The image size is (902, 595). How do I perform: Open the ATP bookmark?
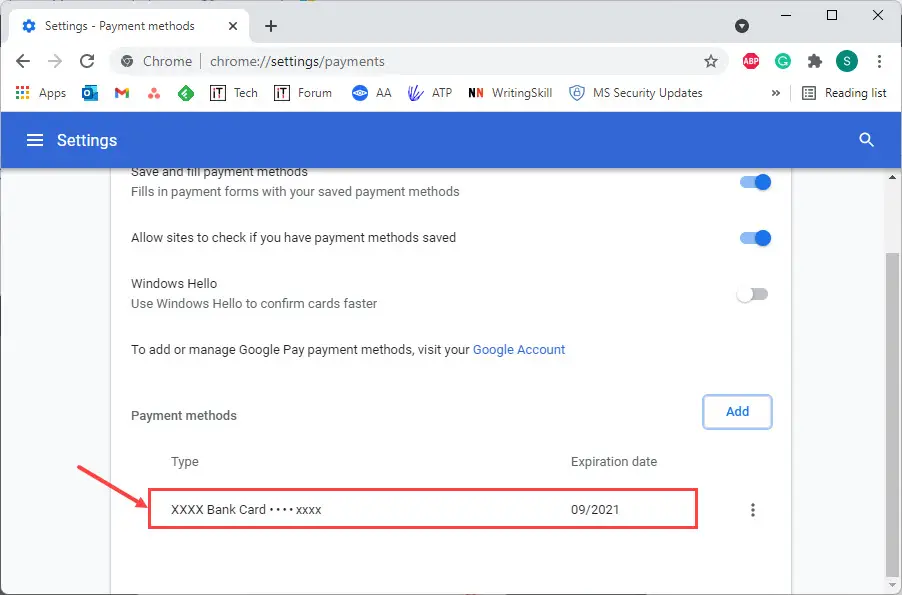coord(430,93)
